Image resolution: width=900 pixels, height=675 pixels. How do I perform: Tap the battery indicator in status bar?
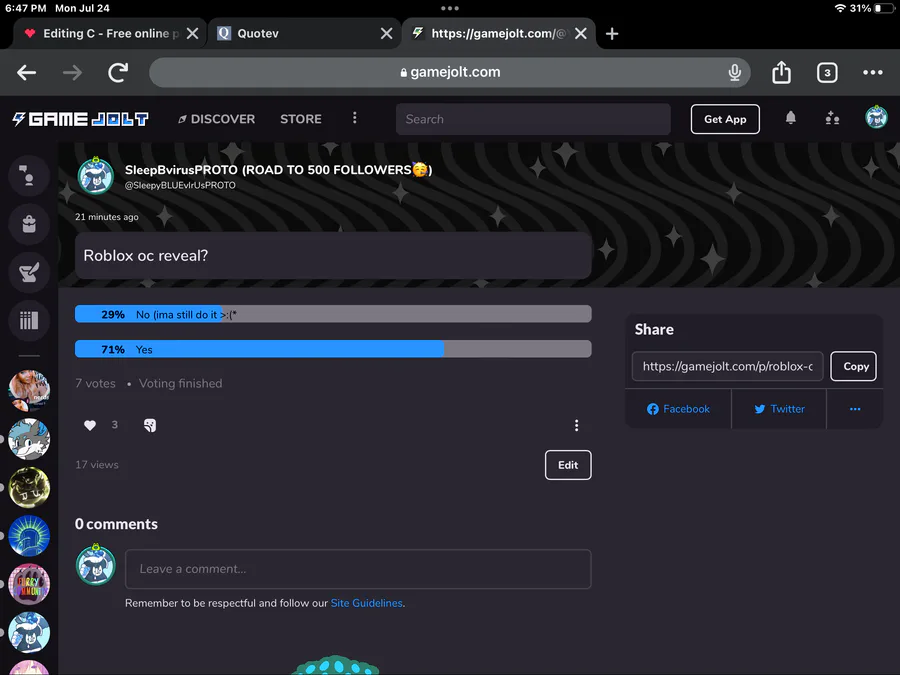coord(885,8)
